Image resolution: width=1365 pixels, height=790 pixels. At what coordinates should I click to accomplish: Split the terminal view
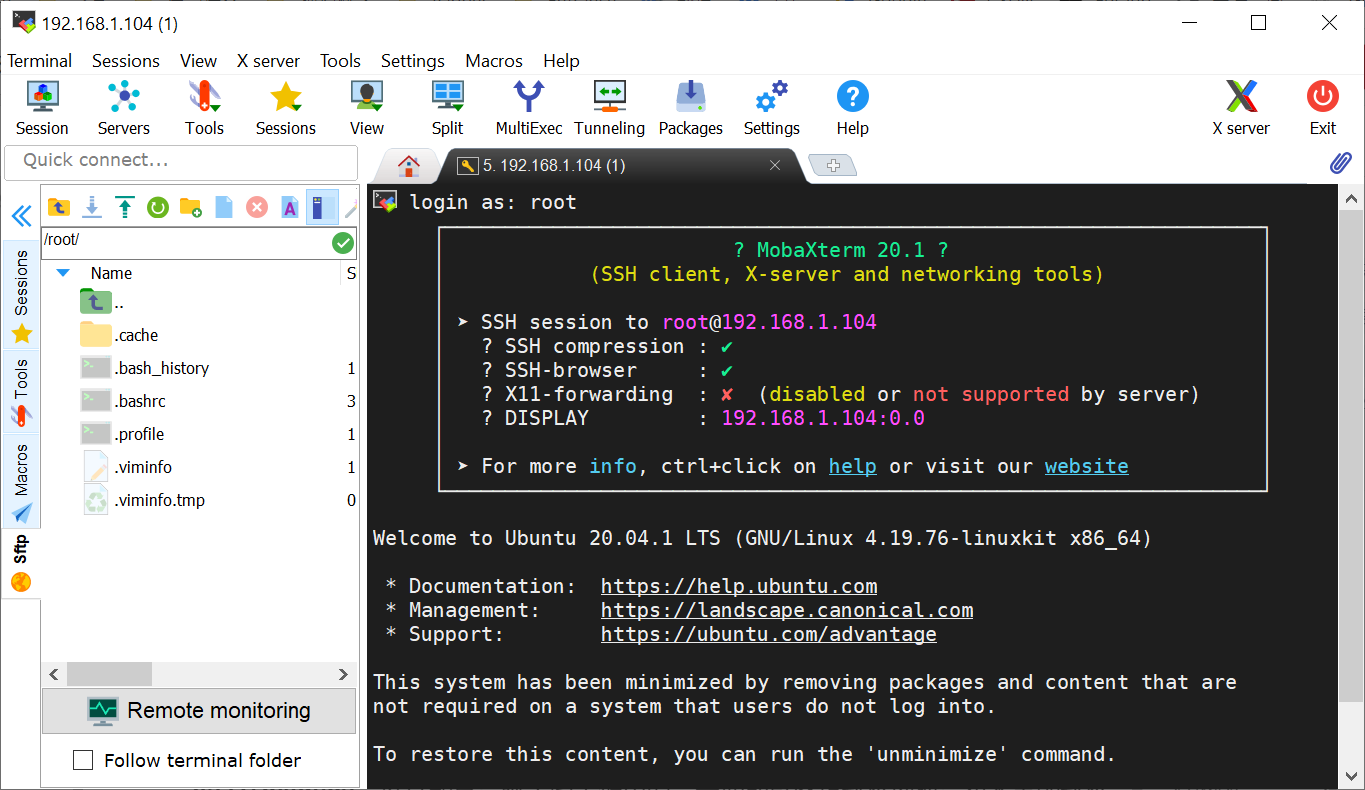pyautogui.click(x=447, y=107)
